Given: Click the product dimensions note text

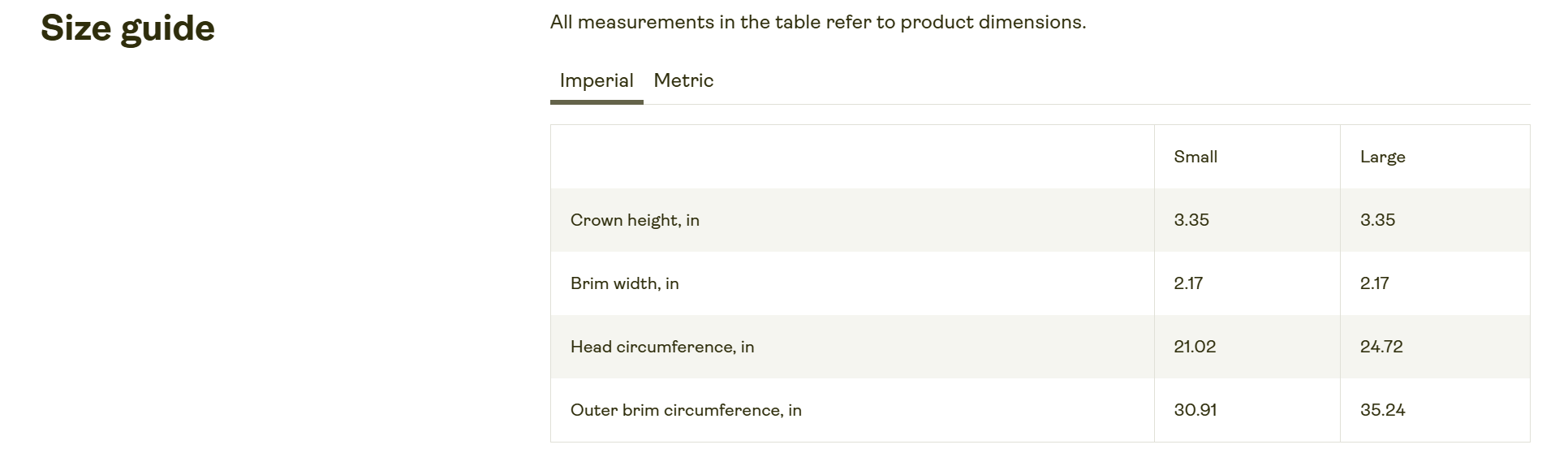Looking at the screenshot, I should pos(817,23).
